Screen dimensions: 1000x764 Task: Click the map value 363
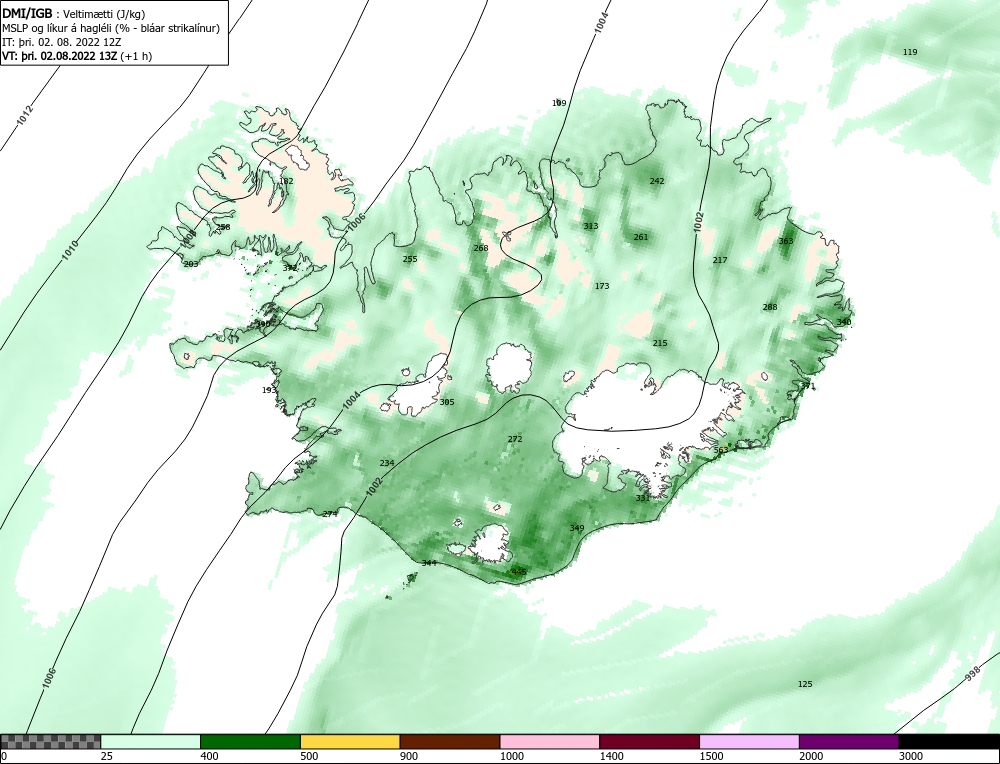786,241
